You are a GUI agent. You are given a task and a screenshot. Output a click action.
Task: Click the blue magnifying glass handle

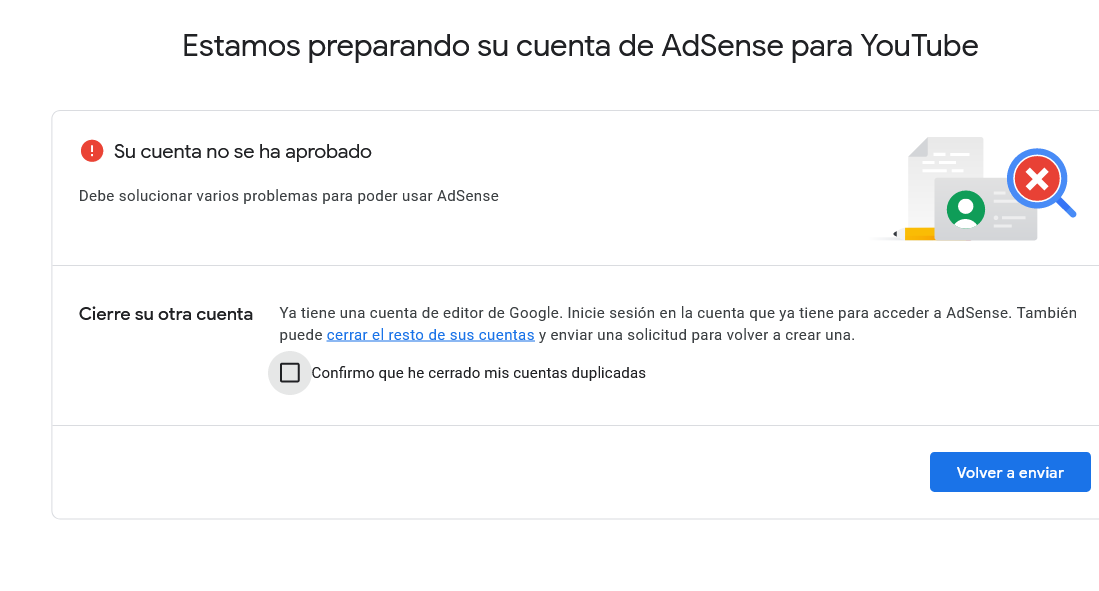click(1066, 208)
